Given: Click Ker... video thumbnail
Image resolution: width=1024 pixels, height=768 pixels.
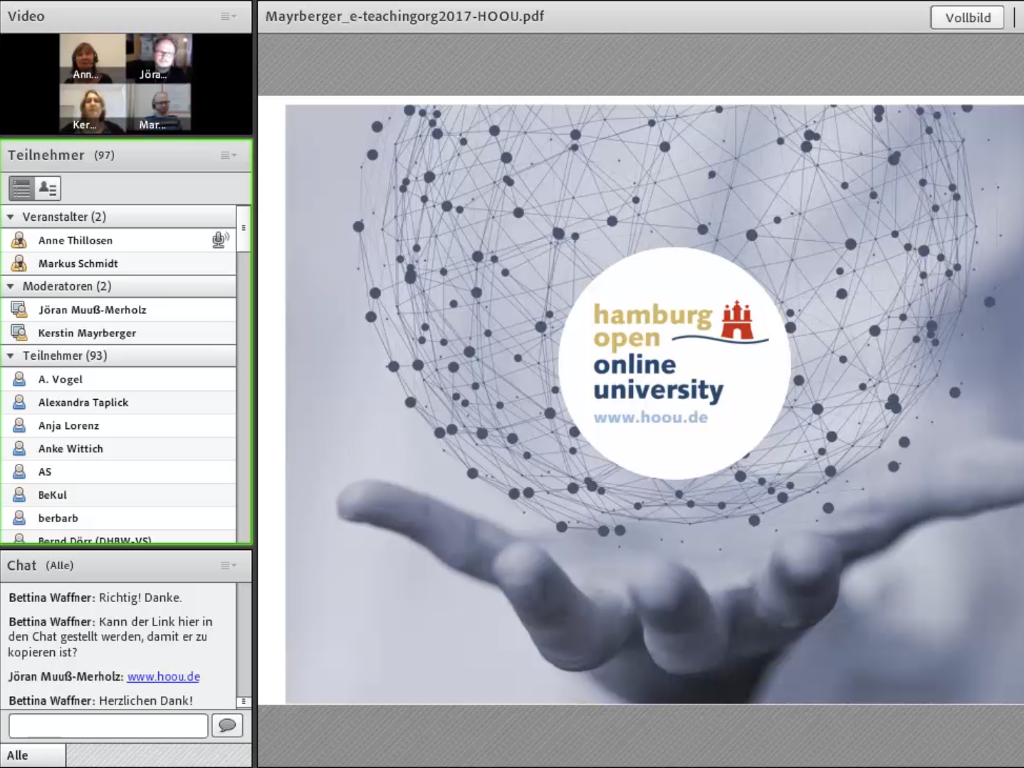Looking at the screenshot, I should [x=93, y=108].
